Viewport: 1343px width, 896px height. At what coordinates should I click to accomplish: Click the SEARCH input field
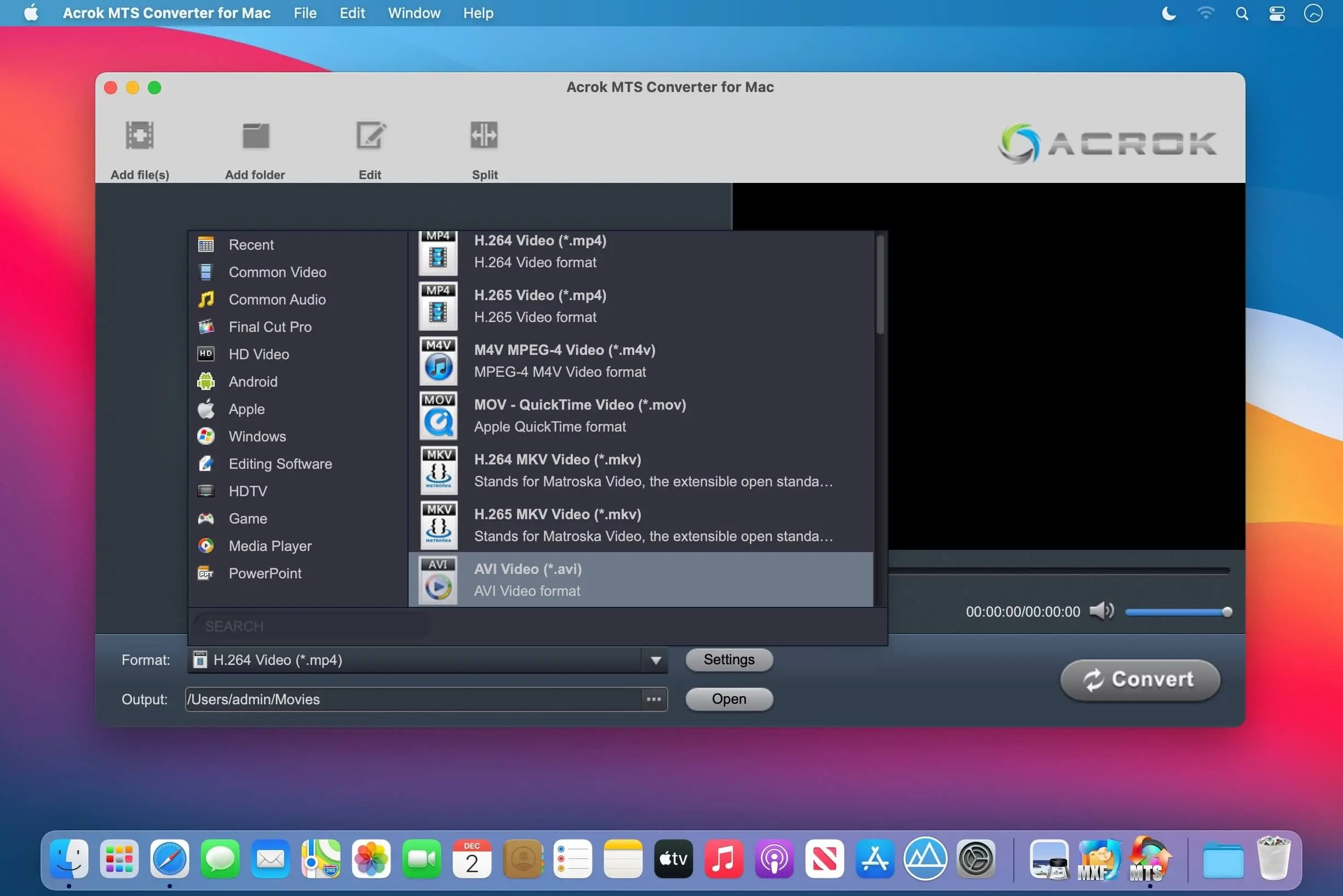click(x=312, y=627)
